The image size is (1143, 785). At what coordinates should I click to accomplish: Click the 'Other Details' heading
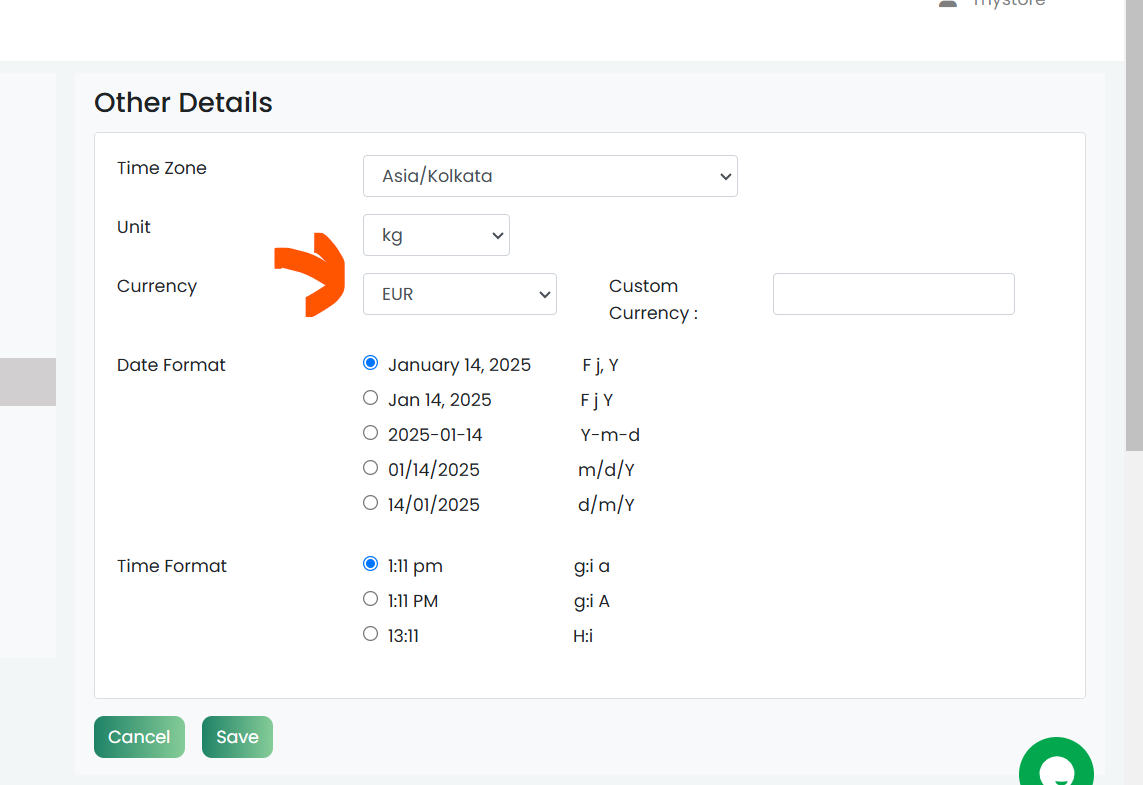183,103
